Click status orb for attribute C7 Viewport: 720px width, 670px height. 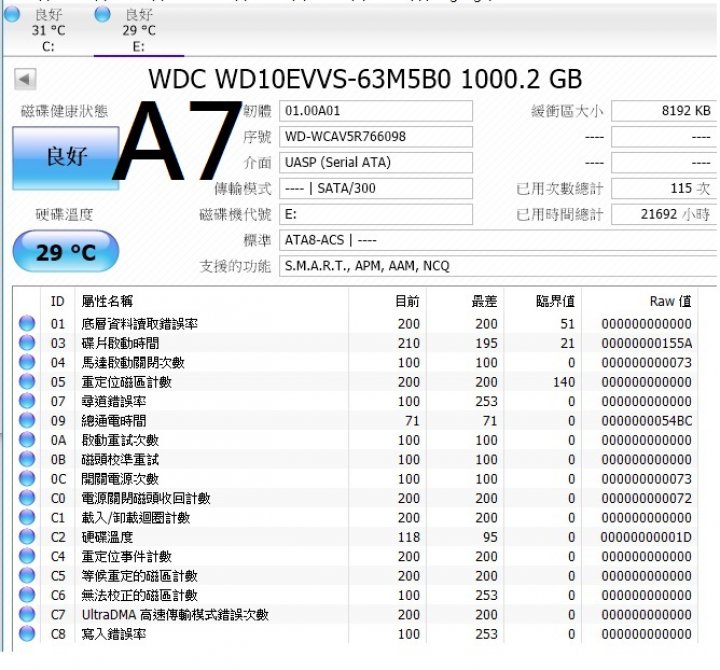[x=27, y=614]
